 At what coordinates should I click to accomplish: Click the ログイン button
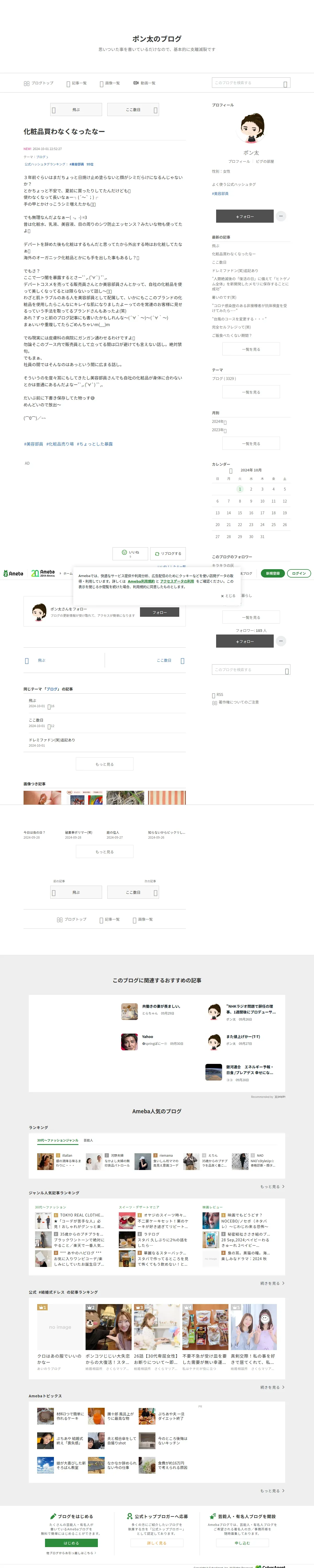pyautogui.click(x=299, y=573)
